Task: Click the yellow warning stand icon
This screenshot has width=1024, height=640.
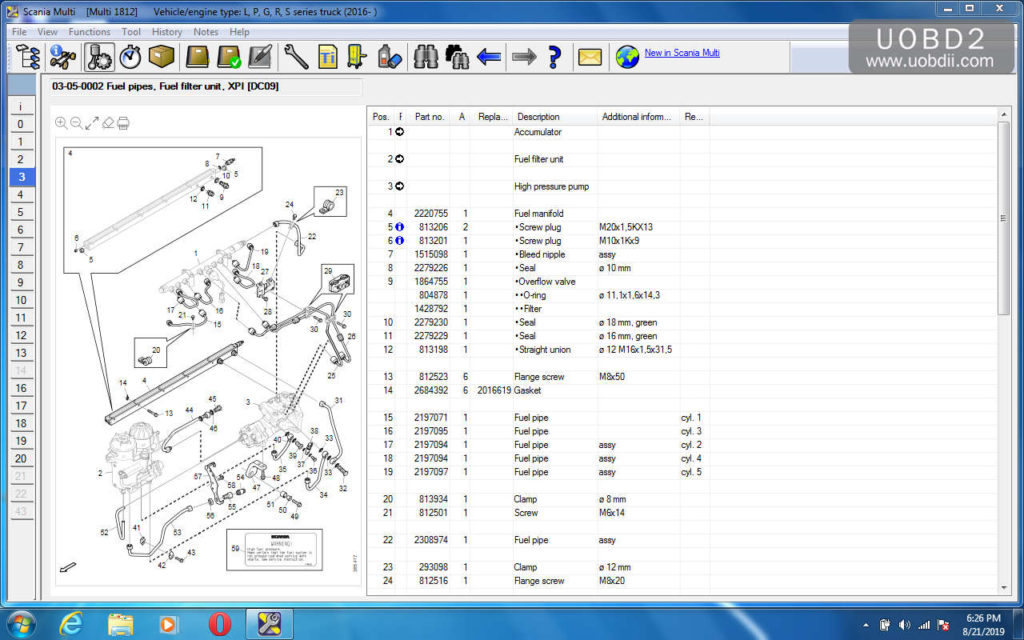Action: [x=357, y=57]
